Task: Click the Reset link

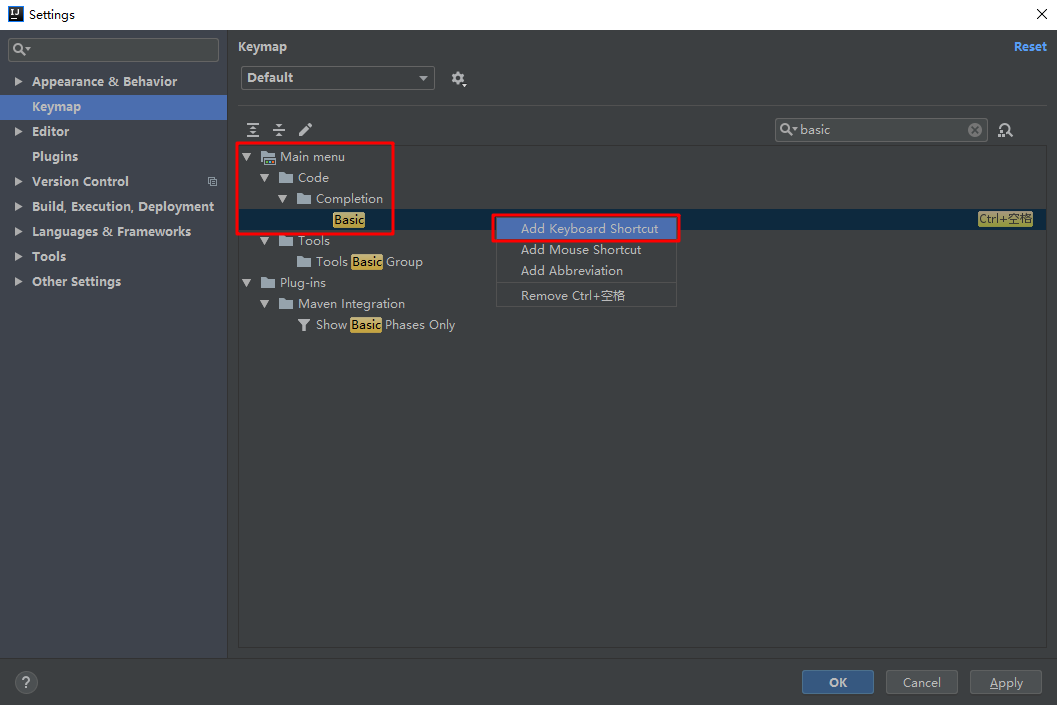Action: tap(1030, 47)
